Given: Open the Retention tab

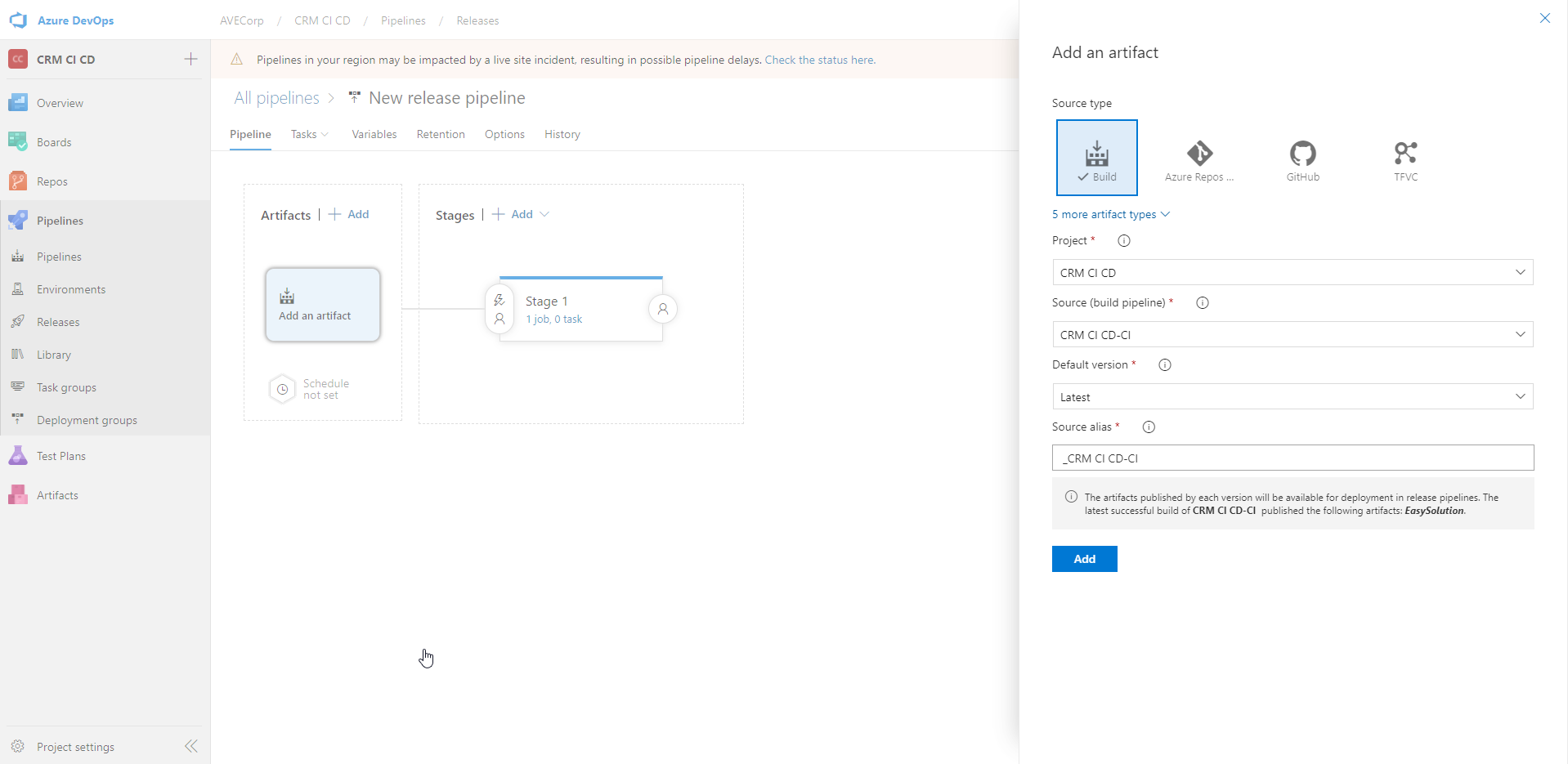Looking at the screenshot, I should (440, 134).
